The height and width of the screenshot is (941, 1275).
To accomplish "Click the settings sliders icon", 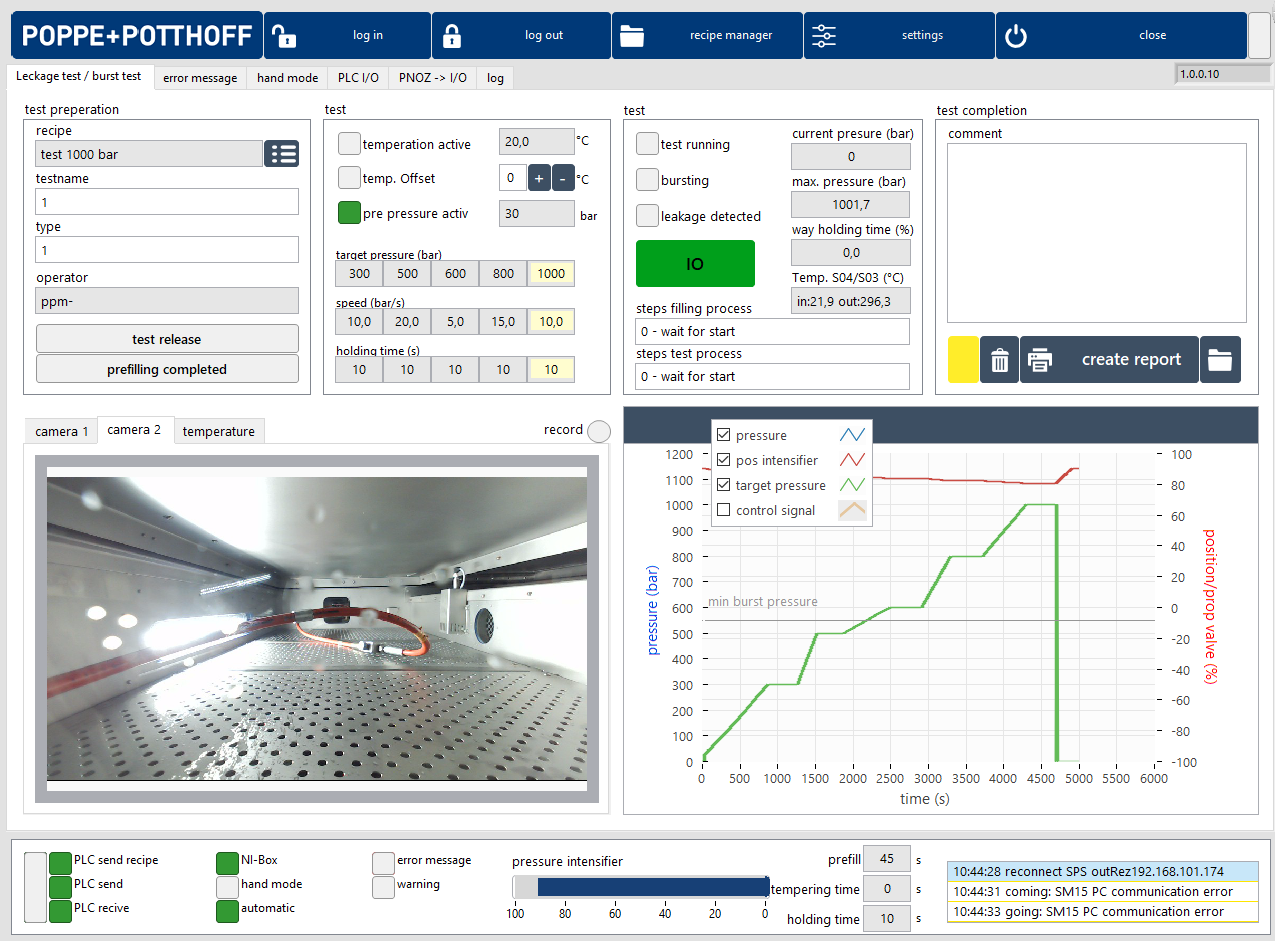I will click(x=824, y=36).
